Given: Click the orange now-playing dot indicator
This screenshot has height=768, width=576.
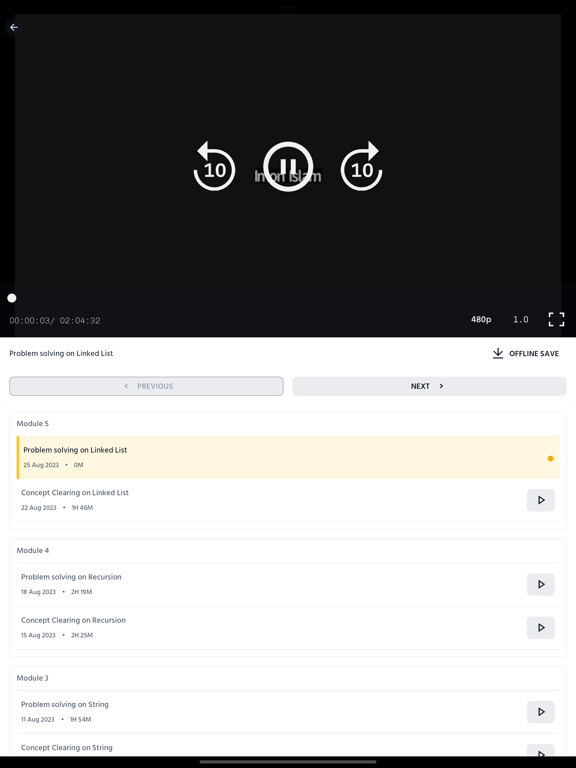Looking at the screenshot, I should click(x=550, y=458).
